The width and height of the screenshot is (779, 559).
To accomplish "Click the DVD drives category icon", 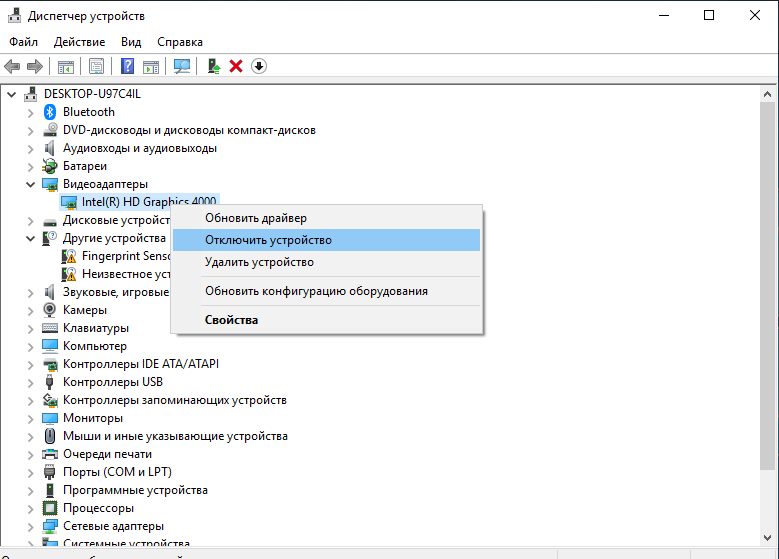I will tap(50, 130).
